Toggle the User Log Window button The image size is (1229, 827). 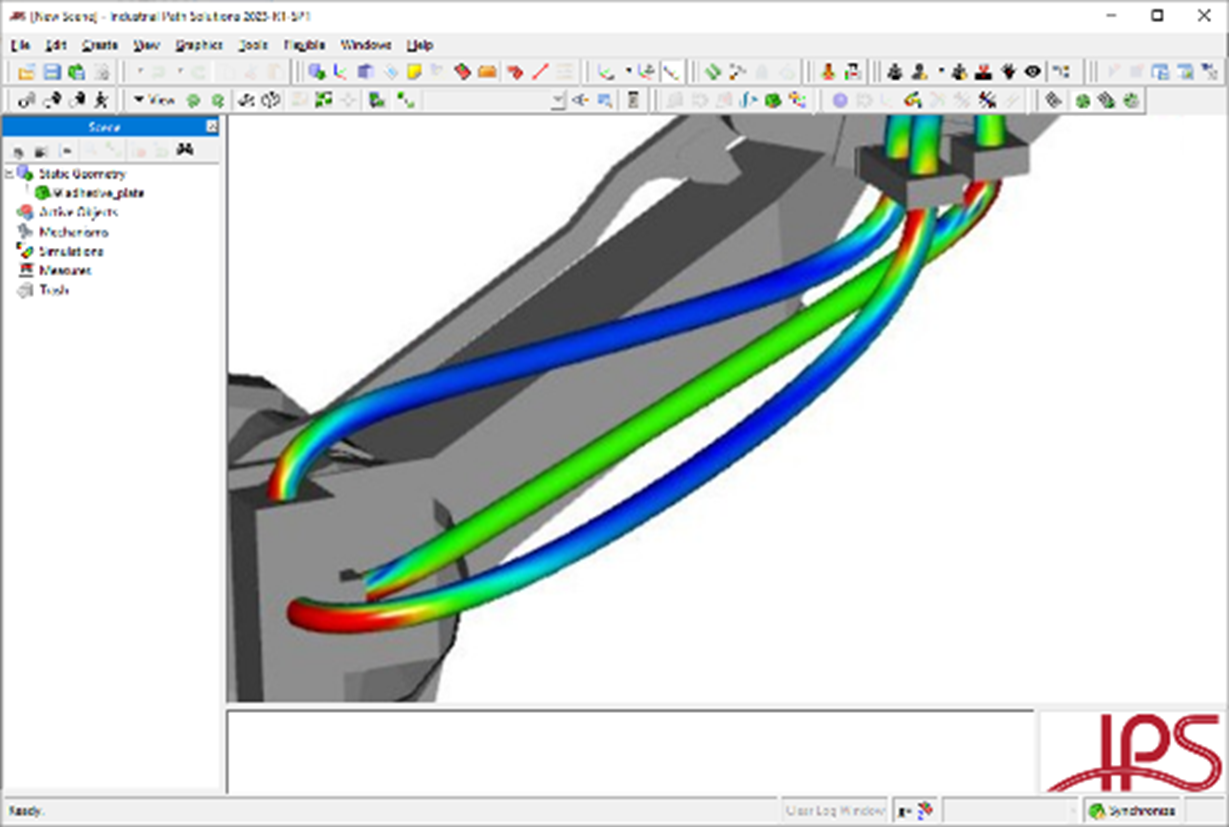834,810
